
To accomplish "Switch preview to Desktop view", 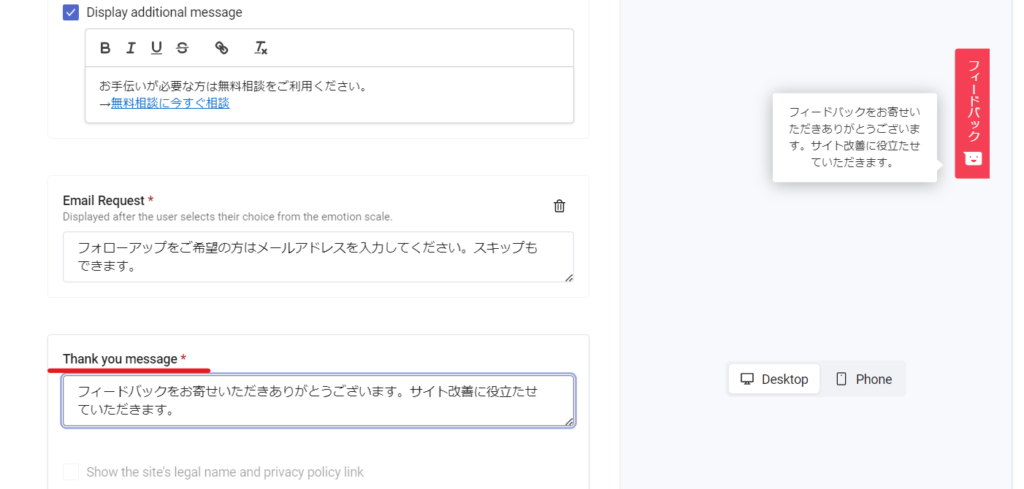I will pos(774,379).
